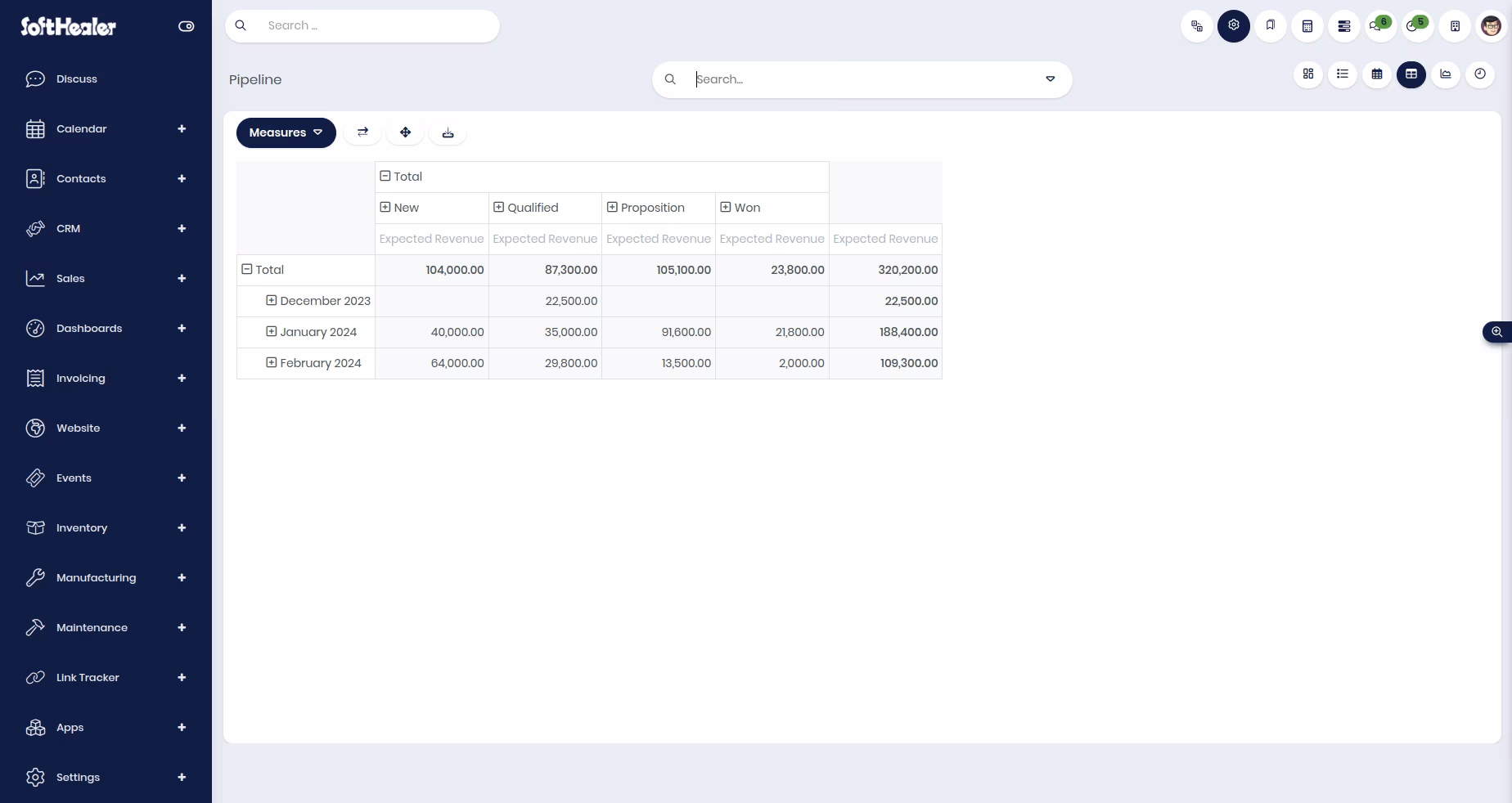Switch to Graph view
The width and height of the screenshot is (1512, 803).
[1446, 74]
